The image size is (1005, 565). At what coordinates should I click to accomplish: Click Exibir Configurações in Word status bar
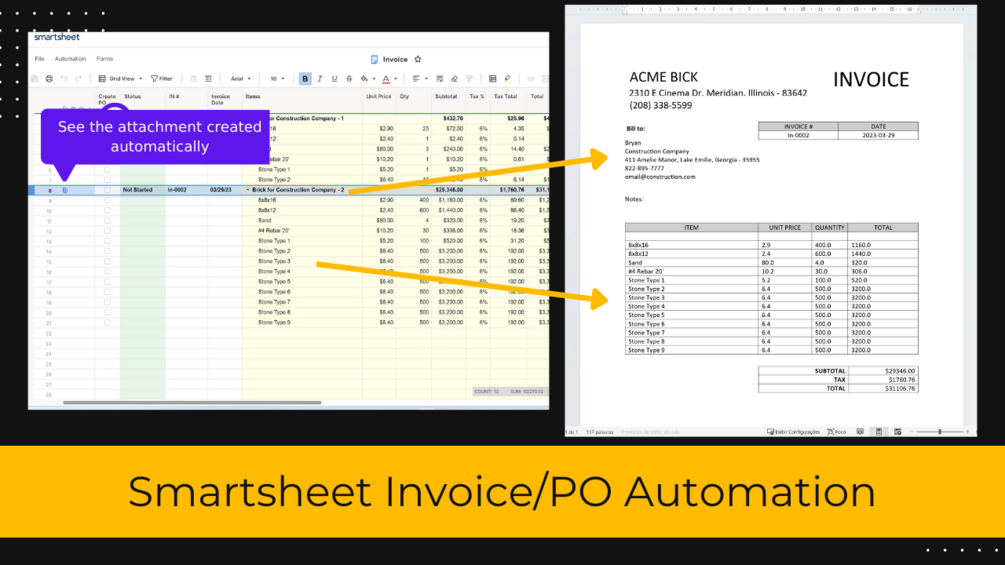click(x=793, y=432)
